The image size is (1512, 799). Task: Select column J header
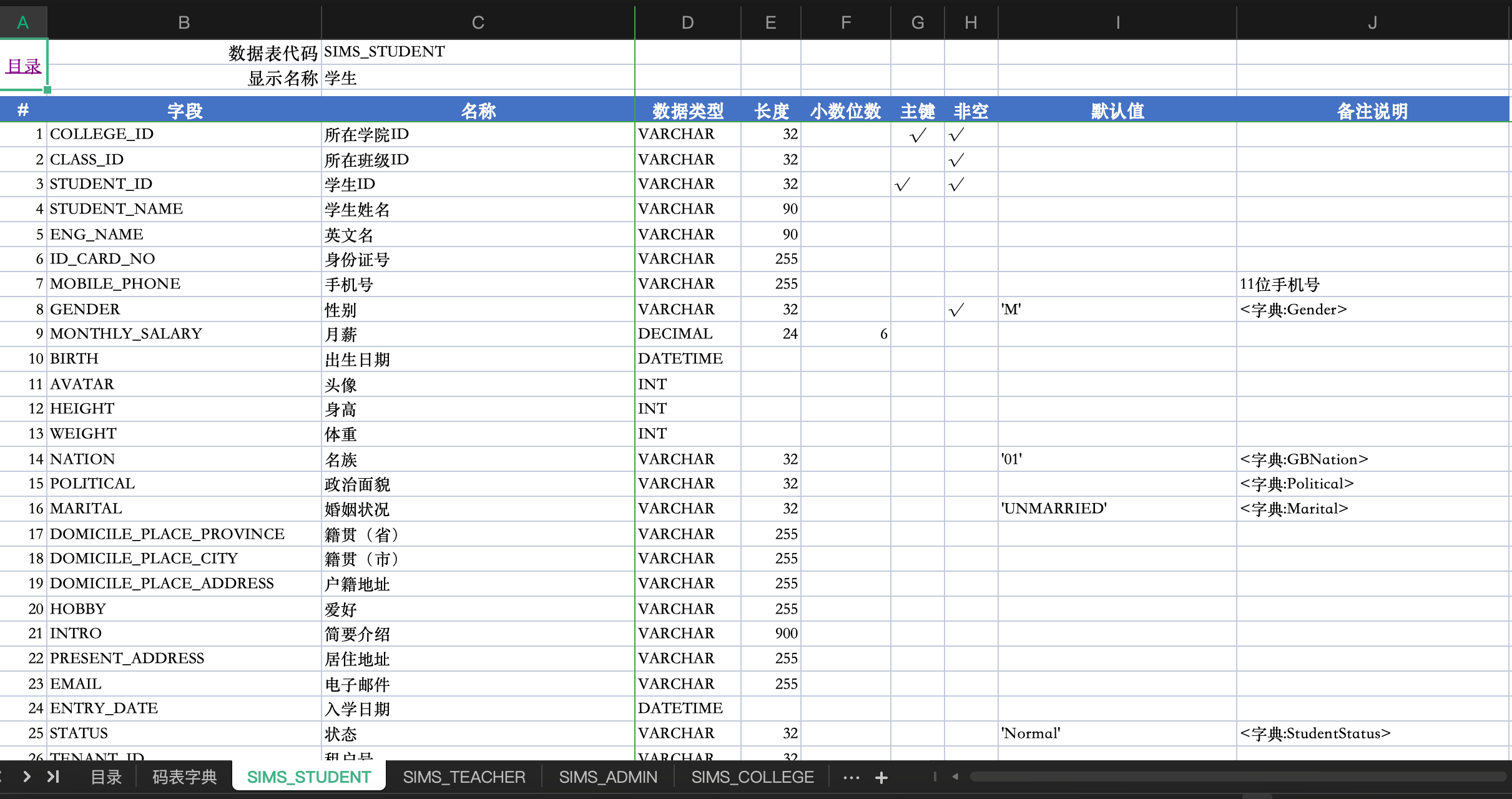(x=1372, y=22)
